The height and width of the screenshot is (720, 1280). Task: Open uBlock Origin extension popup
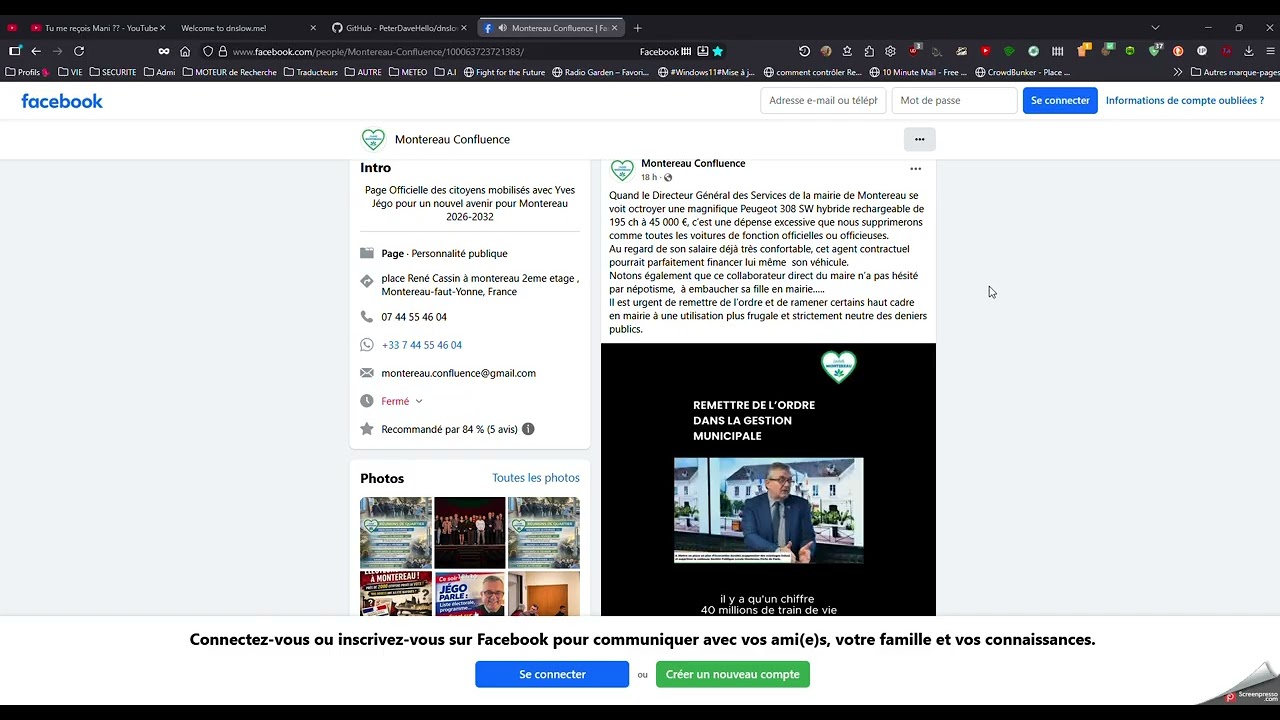(915, 51)
